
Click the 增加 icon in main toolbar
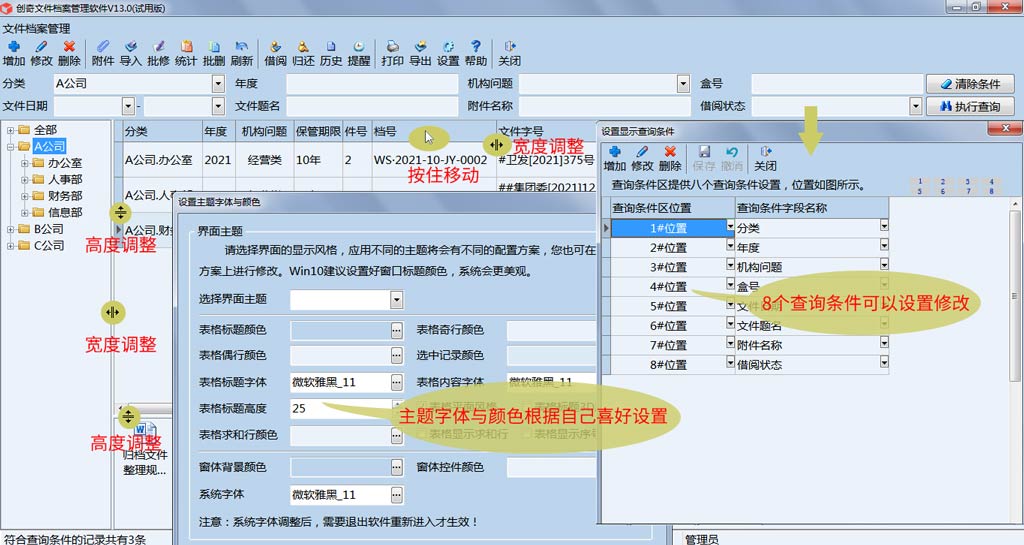pos(14,47)
